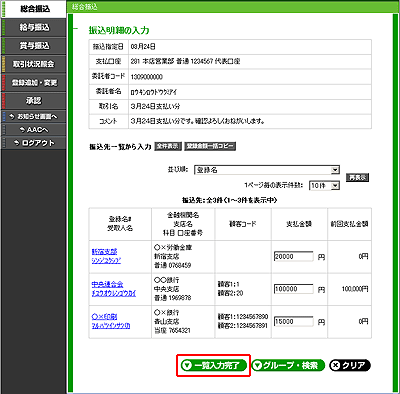Select the 振込指定日 value 03月24日
The width and height of the screenshot is (400, 394).
pyautogui.click(x=143, y=47)
